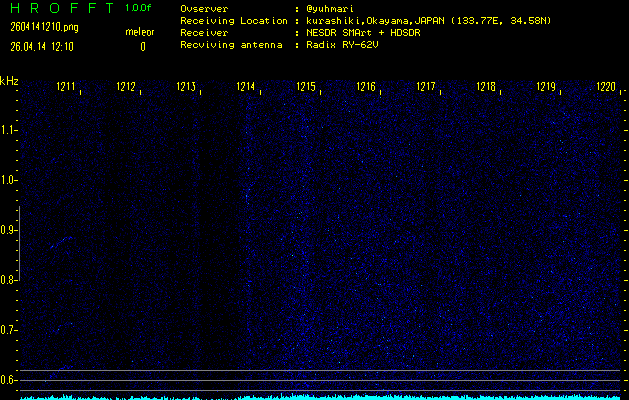Click time marker 1214
629x400 pixels.
point(246,87)
